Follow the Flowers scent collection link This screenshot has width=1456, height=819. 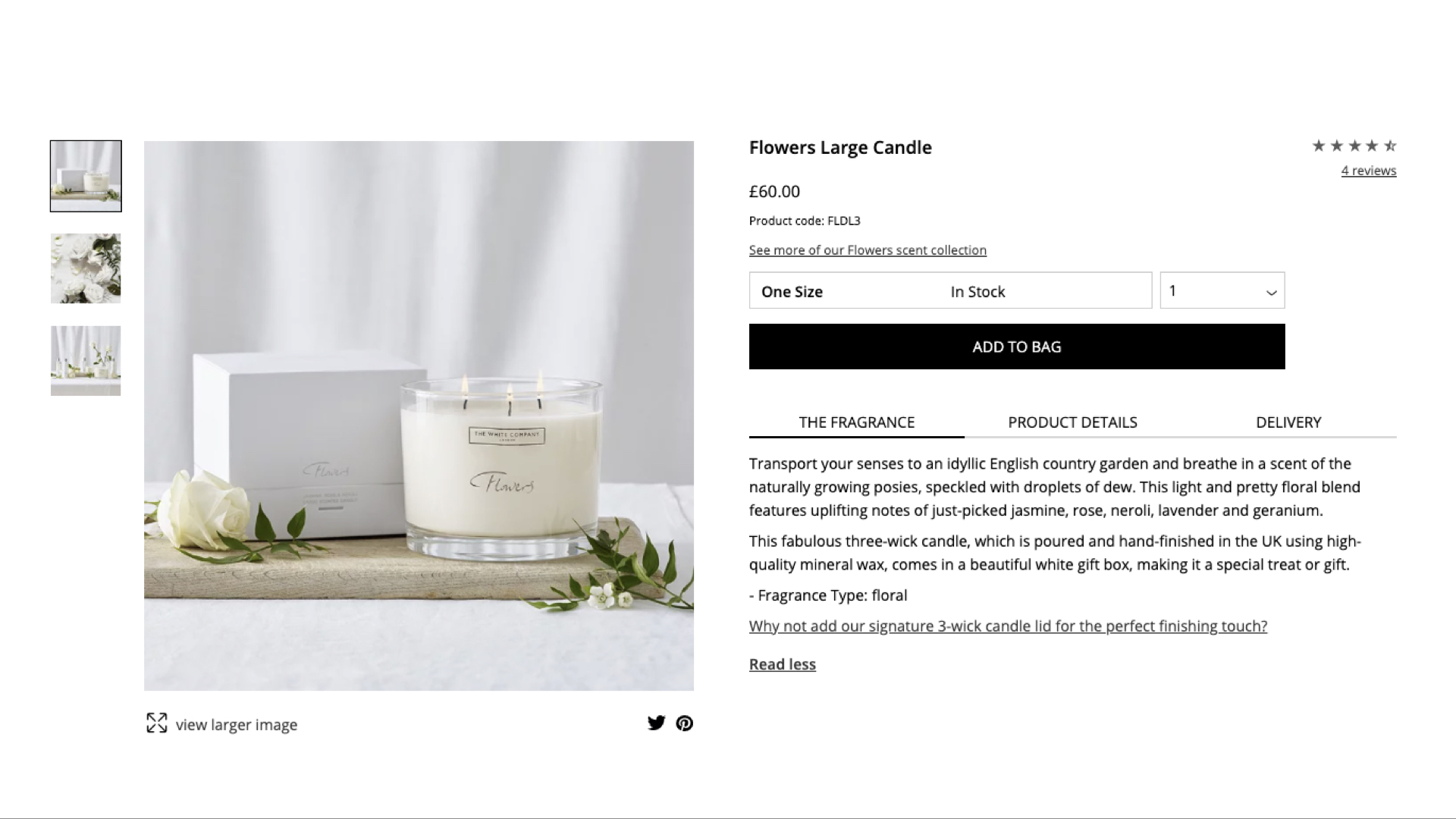(868, 250)
